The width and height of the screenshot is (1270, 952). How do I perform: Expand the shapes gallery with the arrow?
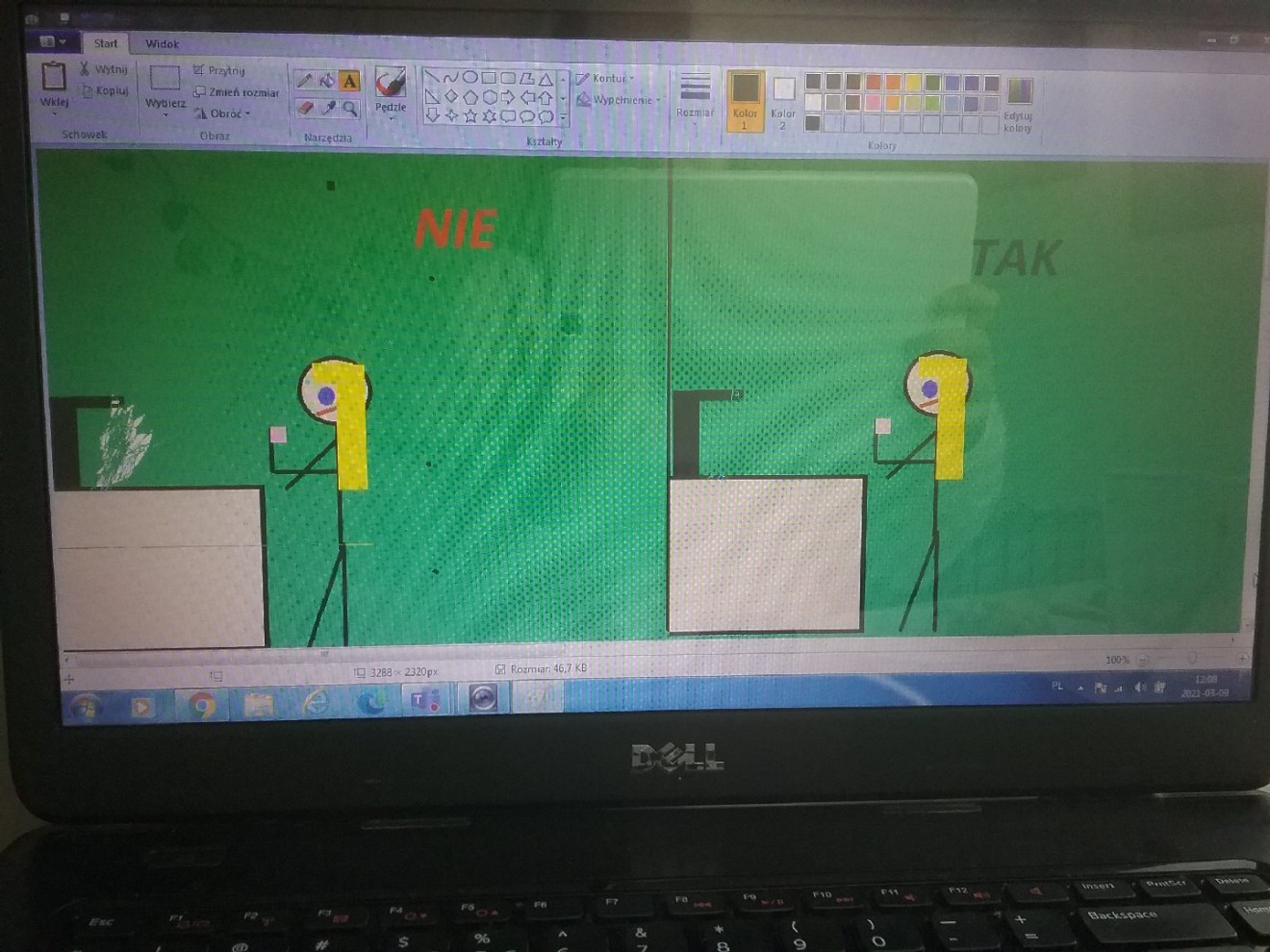562,117
